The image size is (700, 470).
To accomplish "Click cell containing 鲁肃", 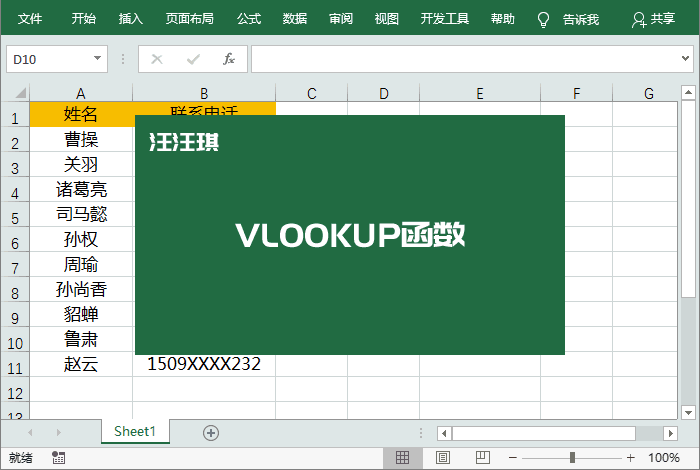I will [x=81, y=339].
